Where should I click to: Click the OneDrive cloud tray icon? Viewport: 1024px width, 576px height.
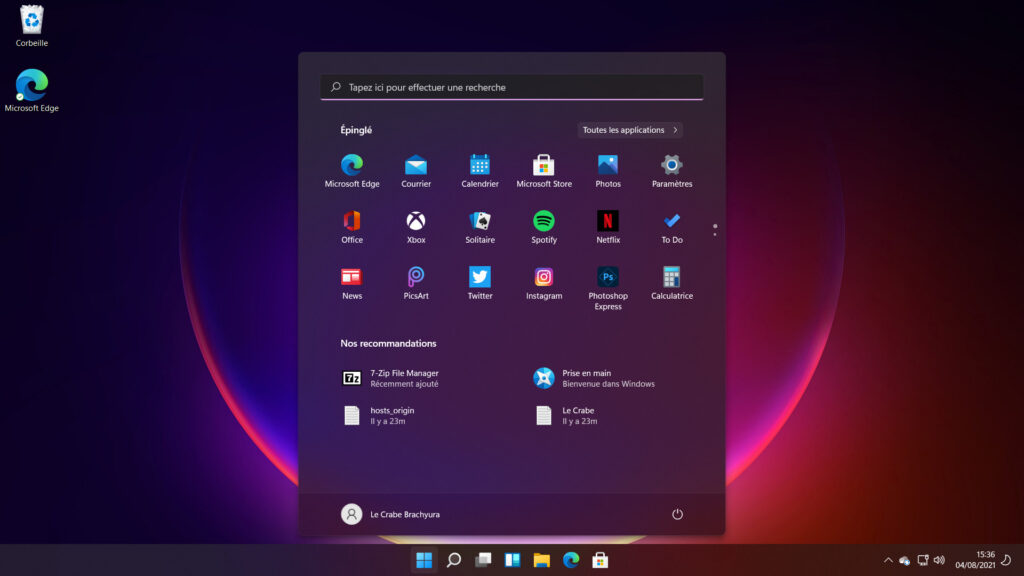pyautogui.click(x=904, y=560)
